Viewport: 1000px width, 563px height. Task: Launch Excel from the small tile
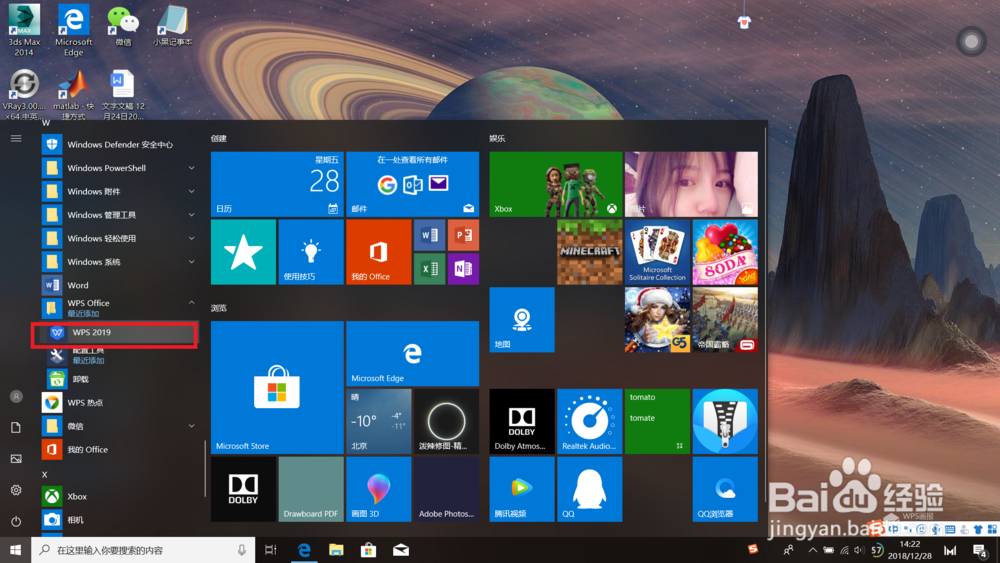[x=429, y=269]
